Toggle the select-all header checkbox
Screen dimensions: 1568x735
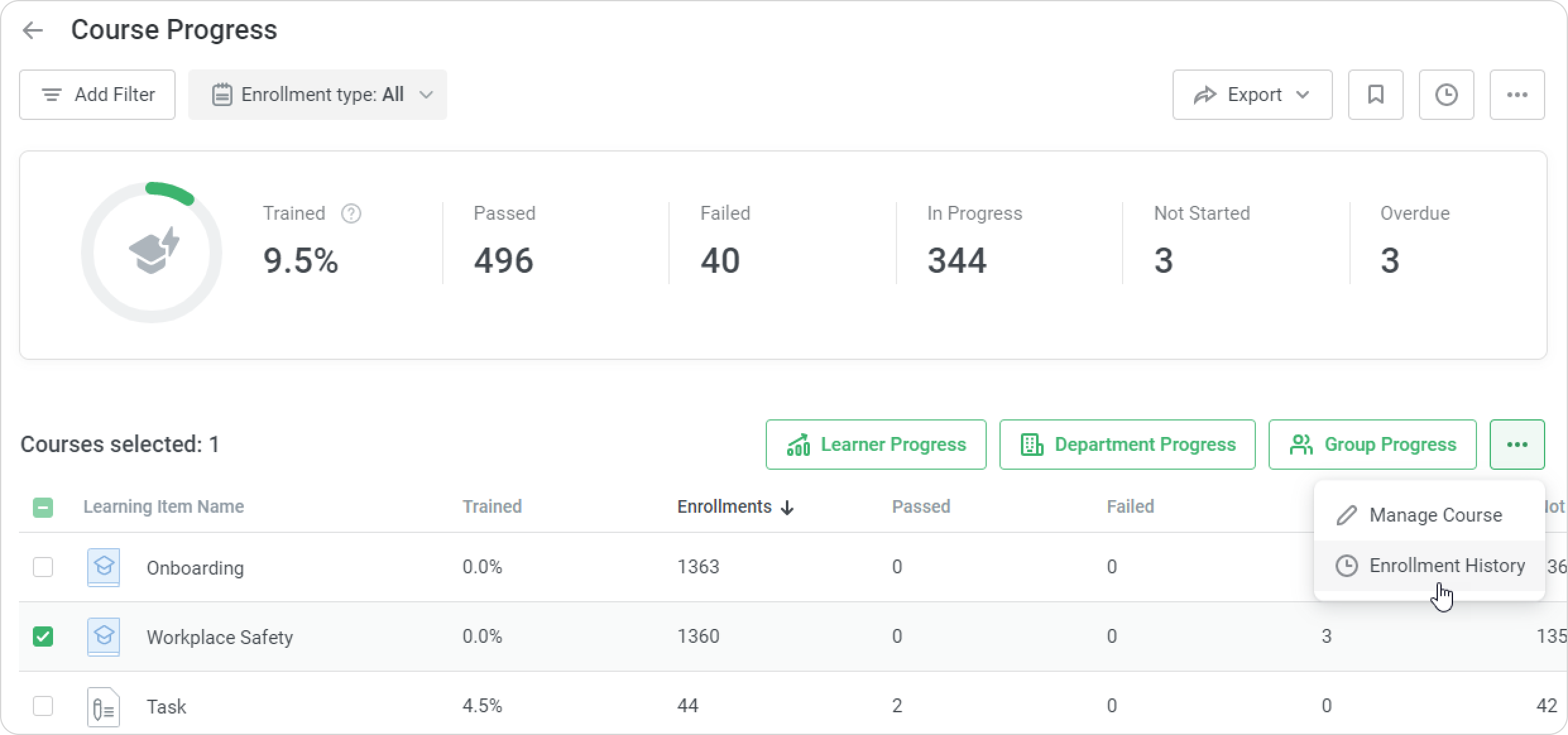tap(43, 507)
